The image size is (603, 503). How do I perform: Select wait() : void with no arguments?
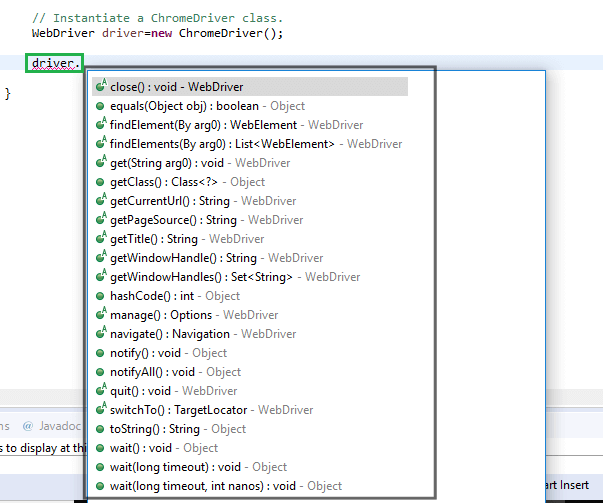click(x=250, y=448)
